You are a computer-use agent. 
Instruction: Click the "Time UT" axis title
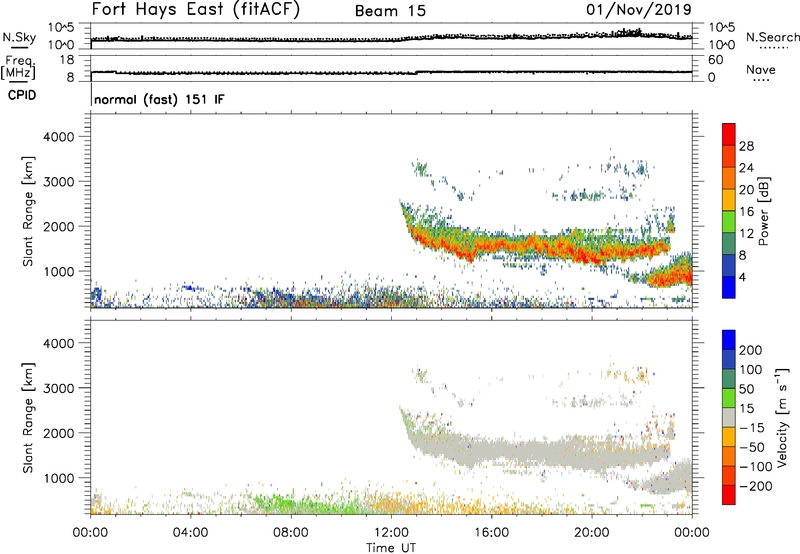coord(391,548)
